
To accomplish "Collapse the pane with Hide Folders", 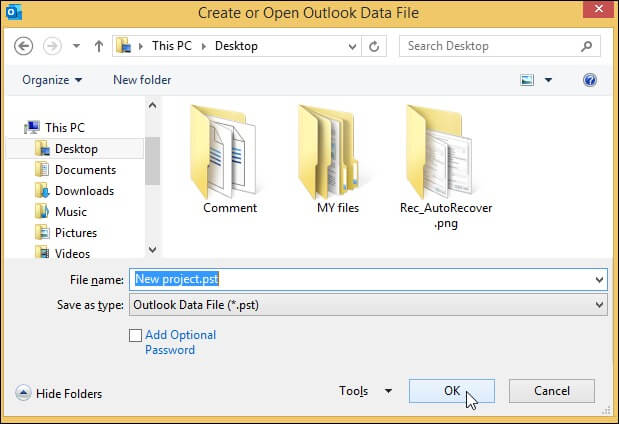I will pos(60,393).
